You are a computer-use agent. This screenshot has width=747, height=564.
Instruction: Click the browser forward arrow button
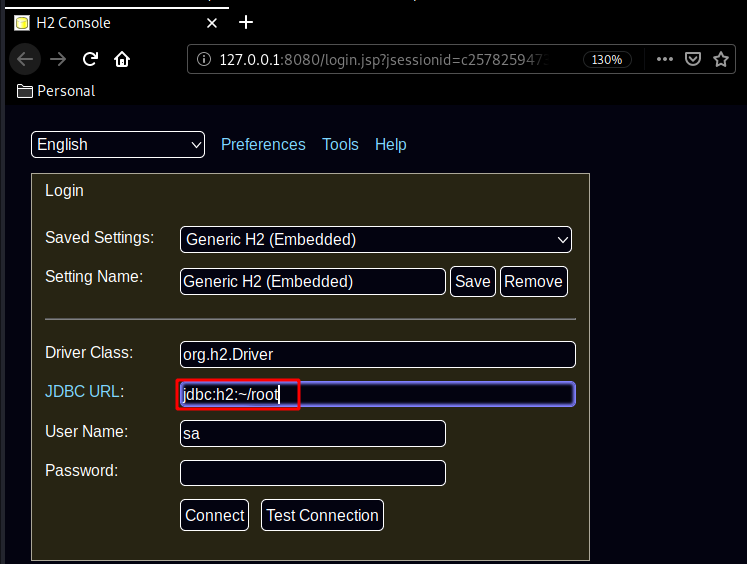[x=58, y=59]
